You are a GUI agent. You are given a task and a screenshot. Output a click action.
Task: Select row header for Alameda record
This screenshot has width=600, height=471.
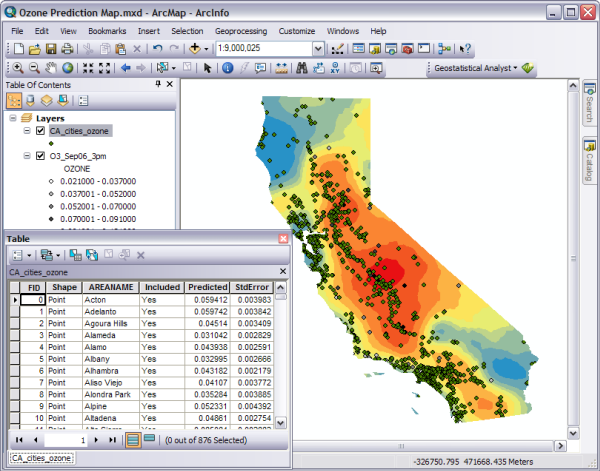15,336
